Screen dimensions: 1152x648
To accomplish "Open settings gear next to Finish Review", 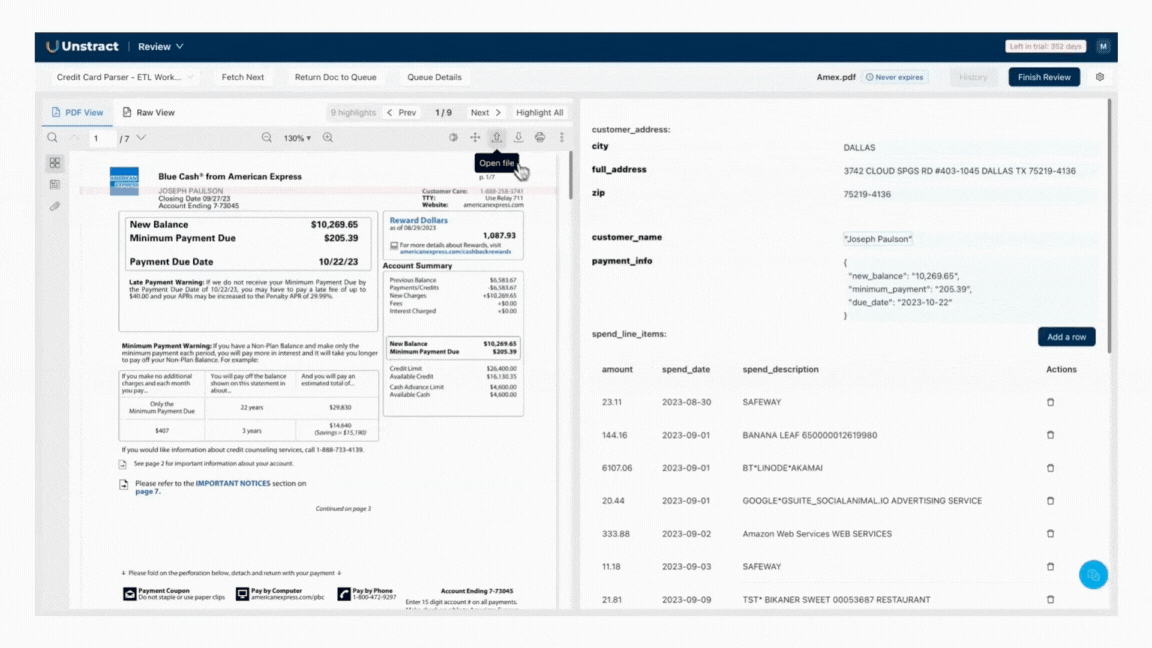I will point(1100,77).
